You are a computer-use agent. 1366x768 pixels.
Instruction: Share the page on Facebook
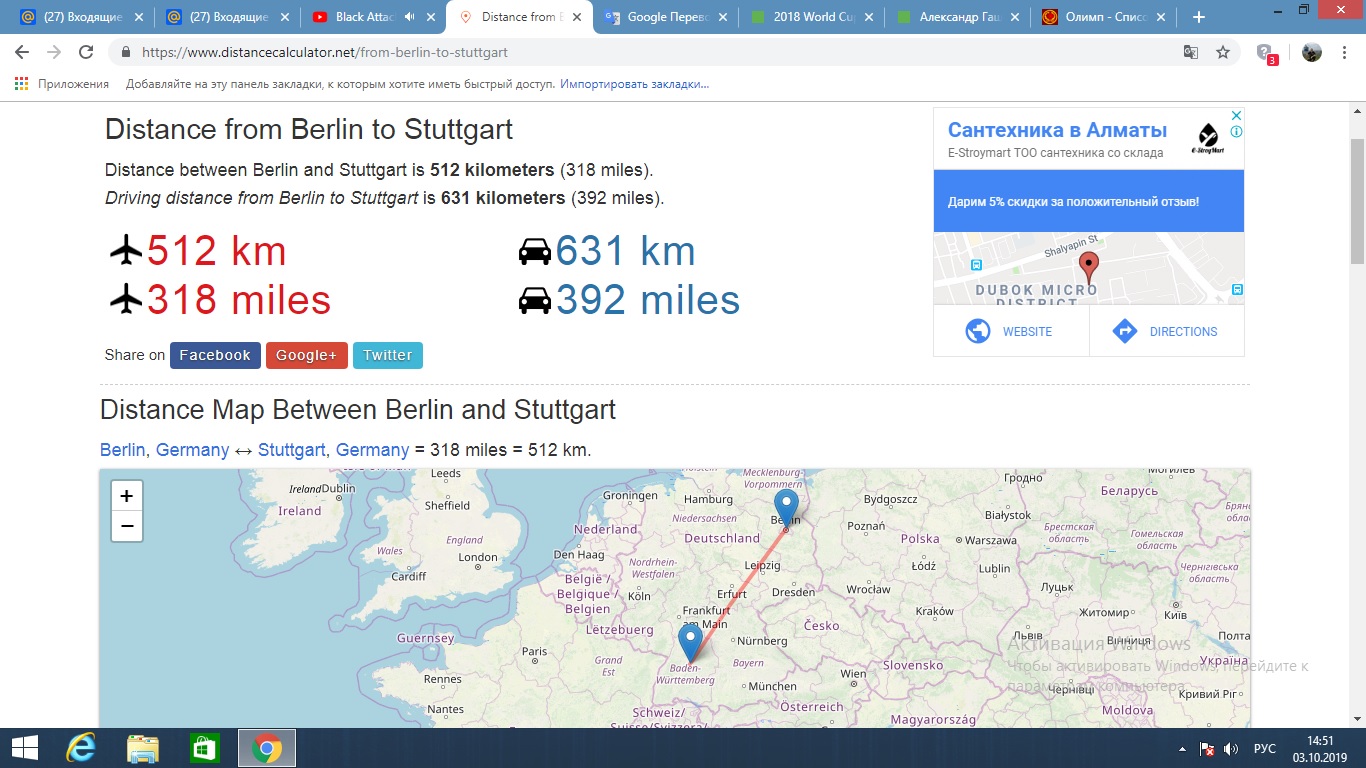point(215,355)
